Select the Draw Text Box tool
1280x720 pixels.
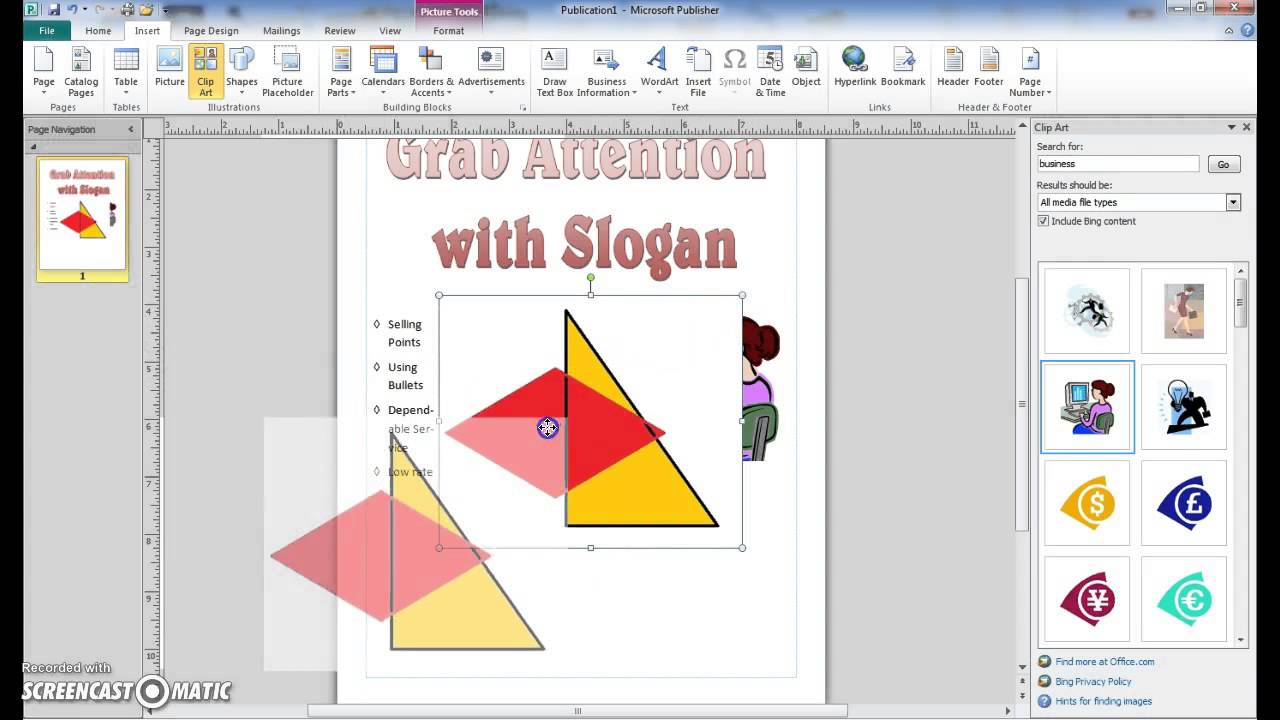(x=554, y=72)
